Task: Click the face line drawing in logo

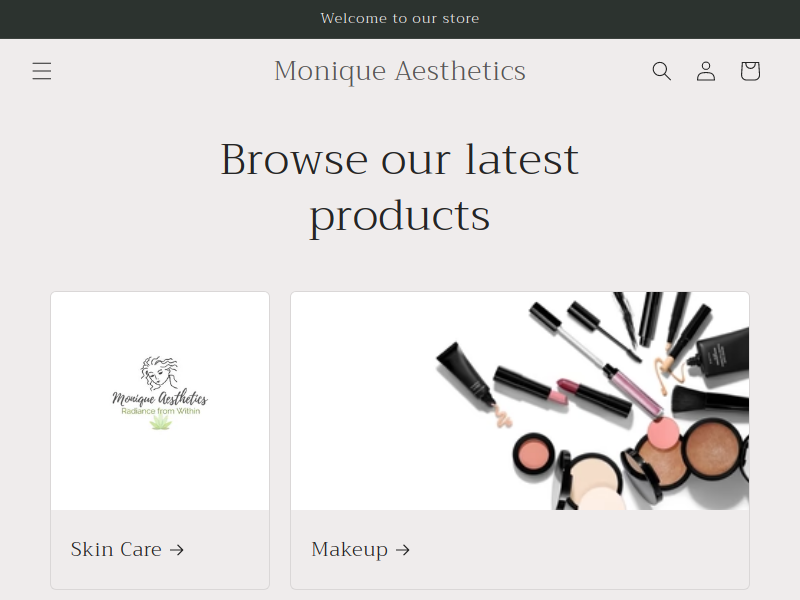Action: click(160, 373)
